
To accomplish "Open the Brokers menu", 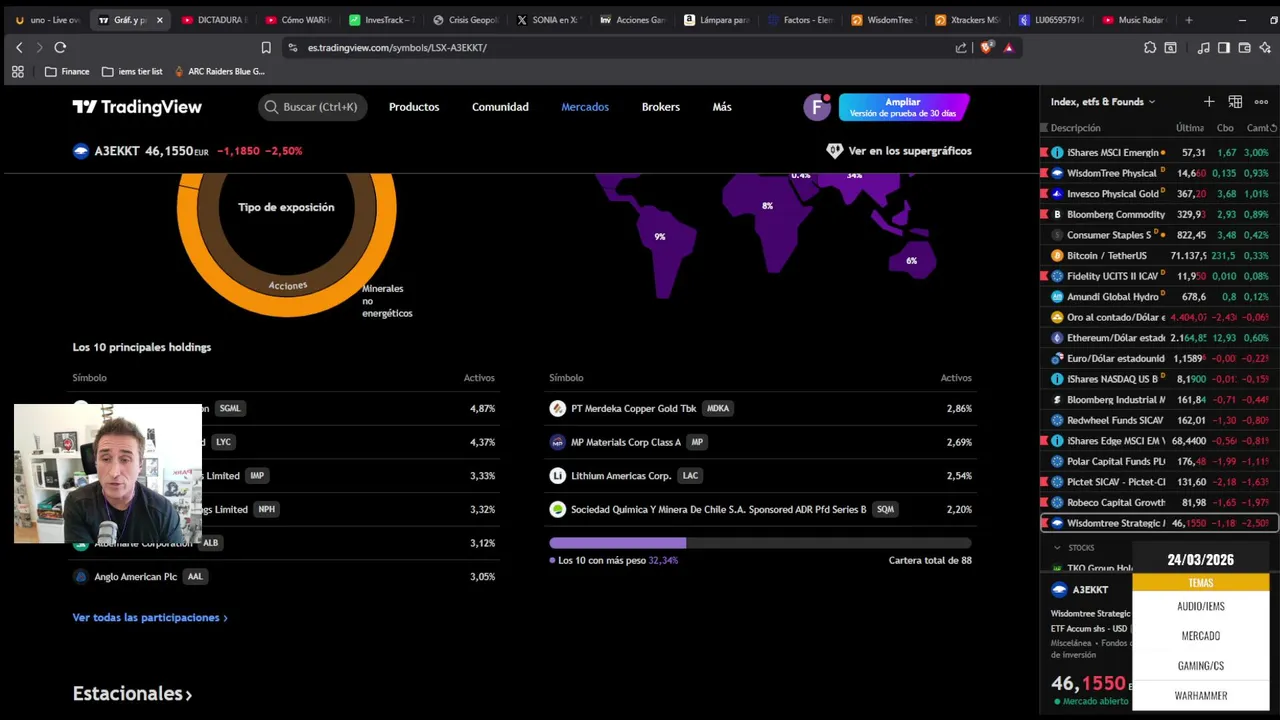I will point(661,107).
